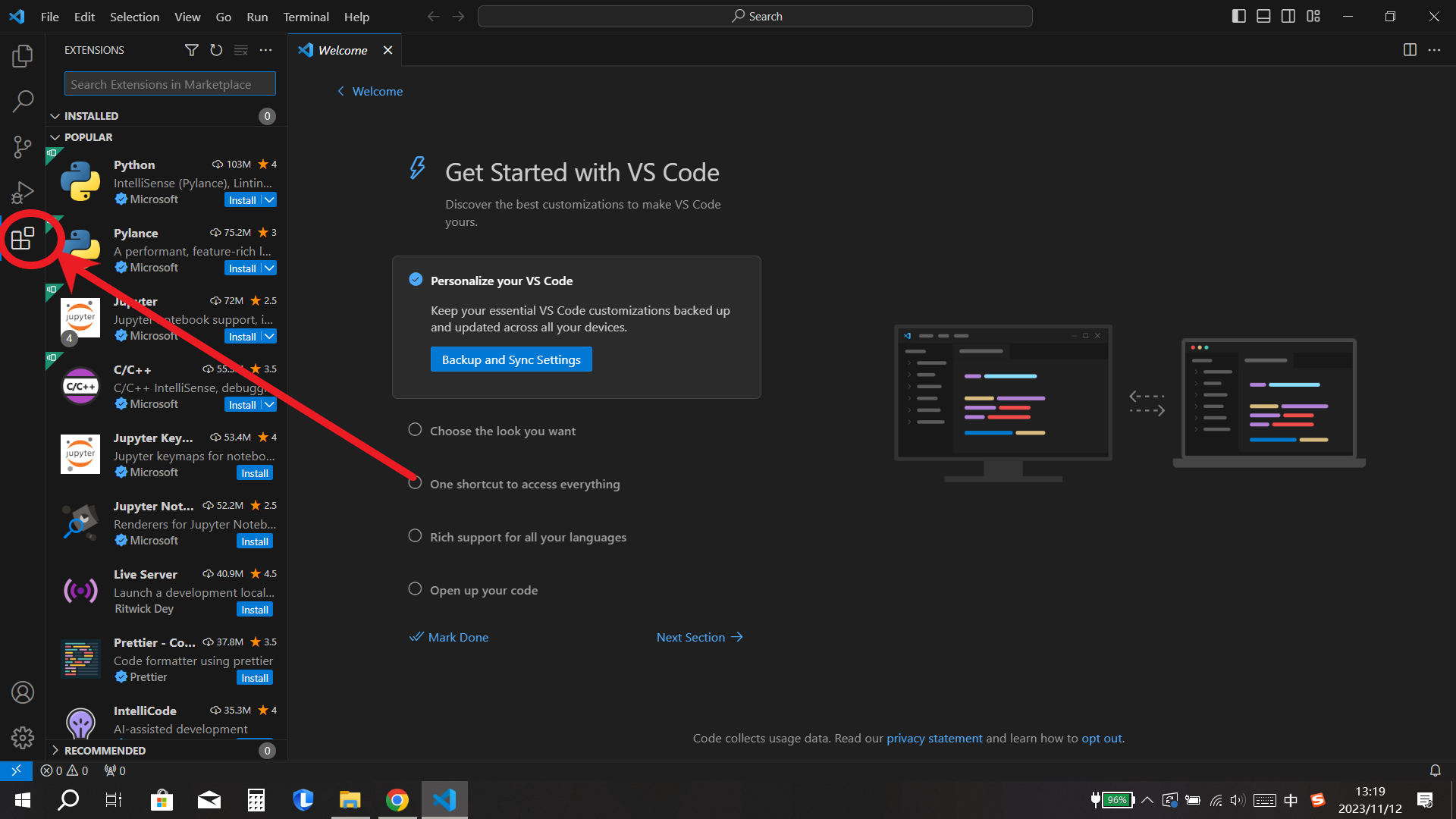Screen dimensions: 1456x819
Task: Go to Next Section
Action: (699, 637)
